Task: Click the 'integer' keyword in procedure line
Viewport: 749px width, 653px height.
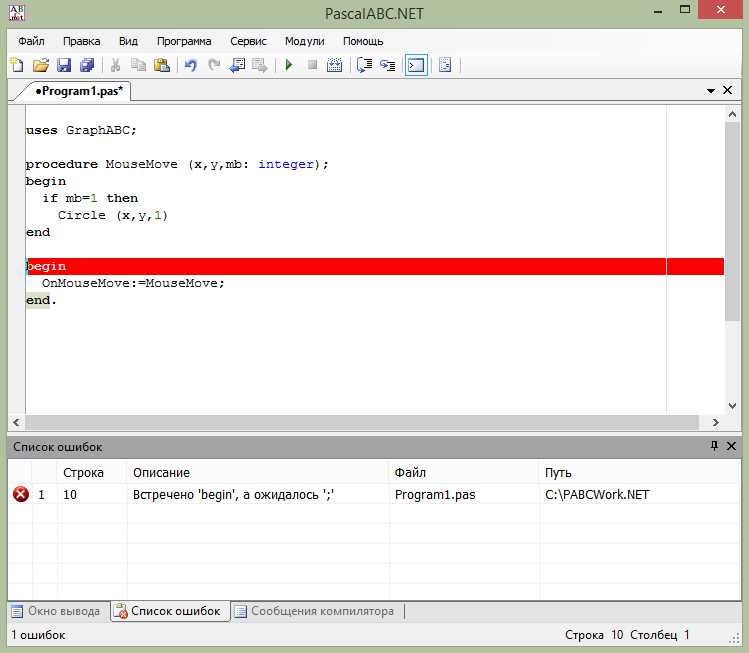Action: [286, 164]
